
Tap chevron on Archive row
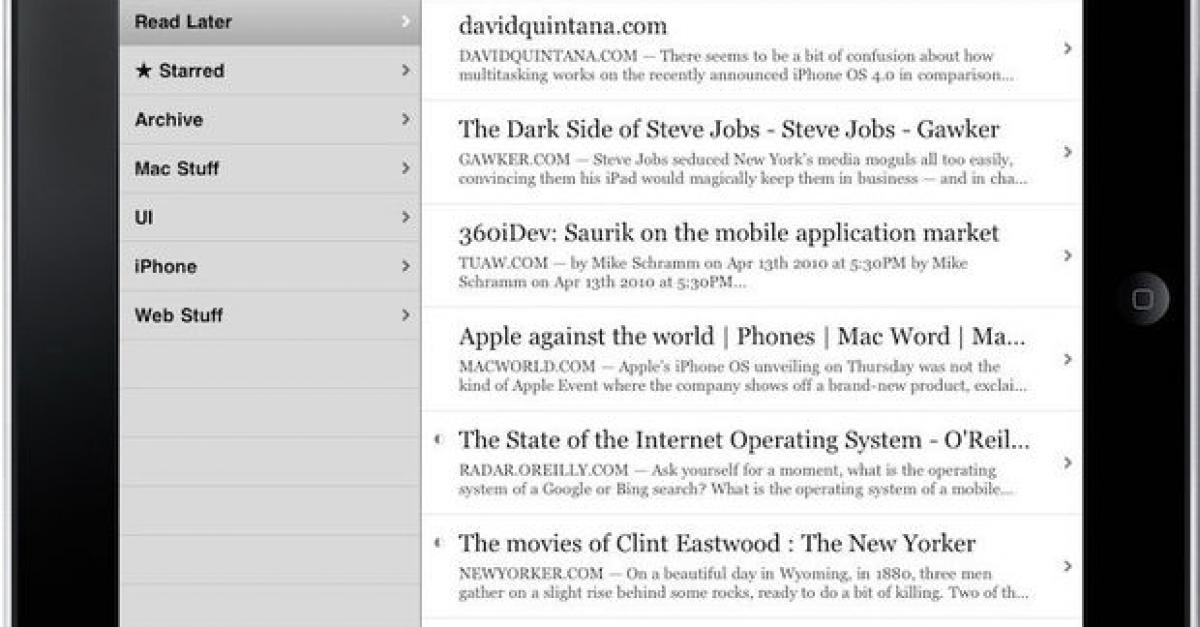(x=405, y=119)
